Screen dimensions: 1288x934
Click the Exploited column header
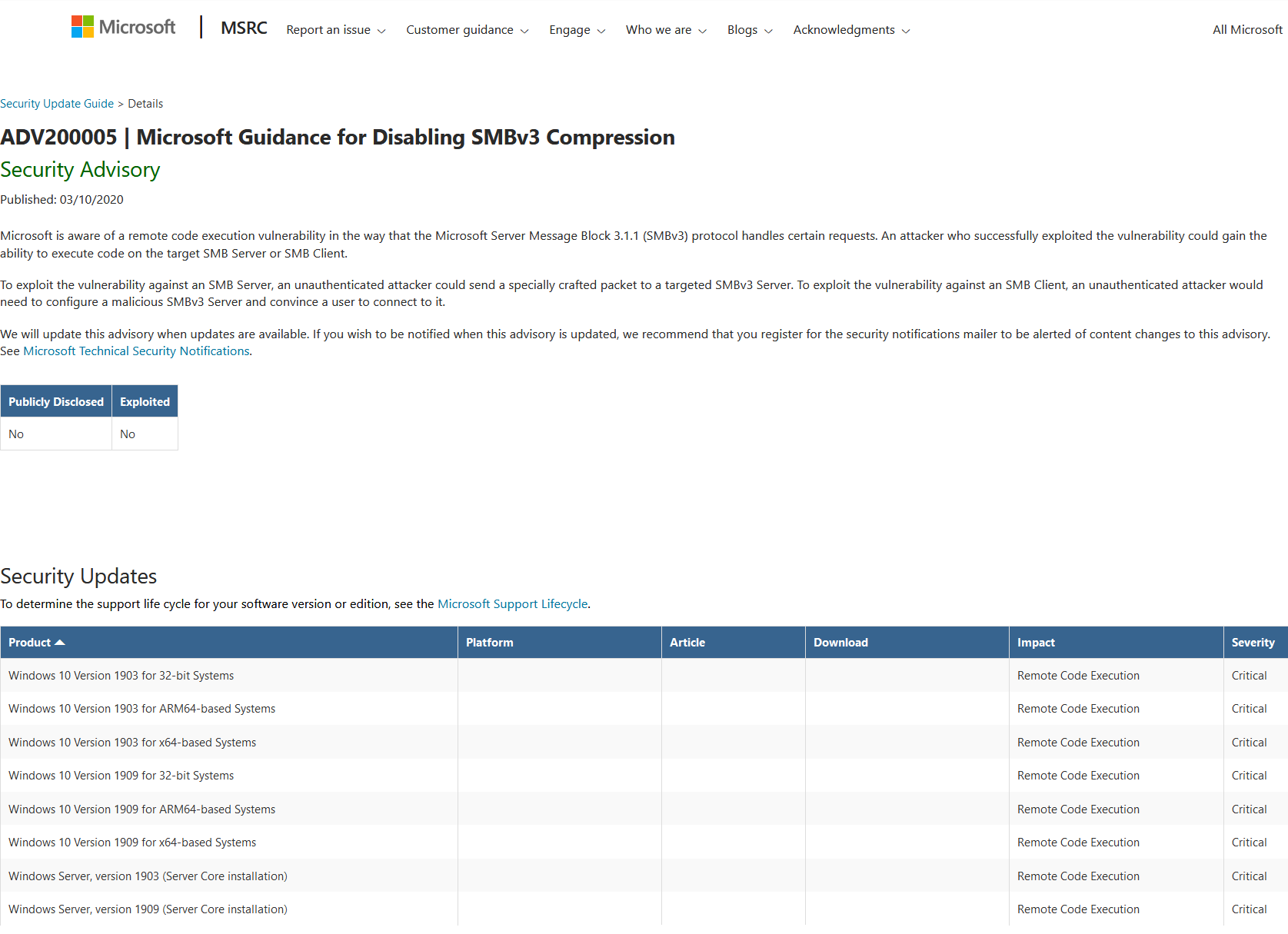[x=145, y=401]
